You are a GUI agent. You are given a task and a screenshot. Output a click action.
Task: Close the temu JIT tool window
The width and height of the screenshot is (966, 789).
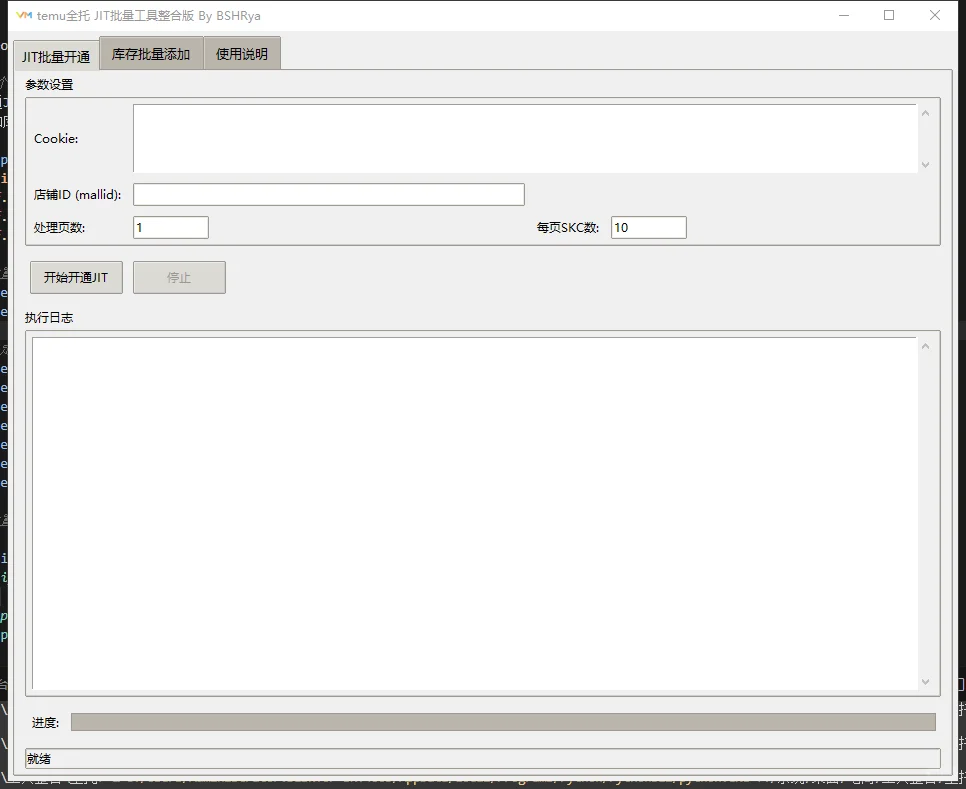935,15
